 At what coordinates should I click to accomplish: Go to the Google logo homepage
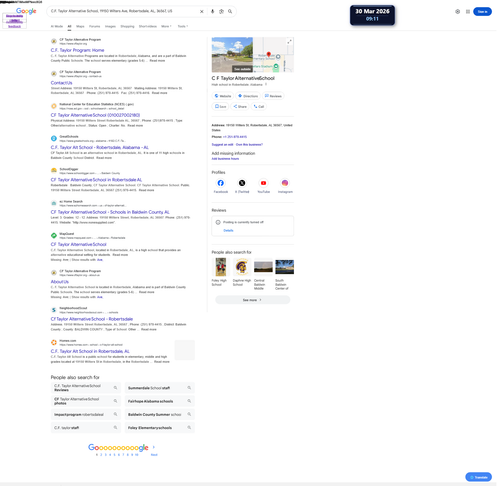tap(26, 11)
